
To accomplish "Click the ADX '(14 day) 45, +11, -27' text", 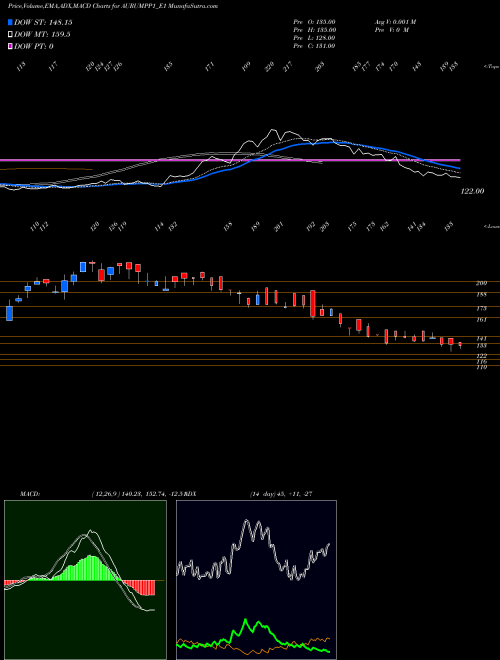I will pos(281,494).
